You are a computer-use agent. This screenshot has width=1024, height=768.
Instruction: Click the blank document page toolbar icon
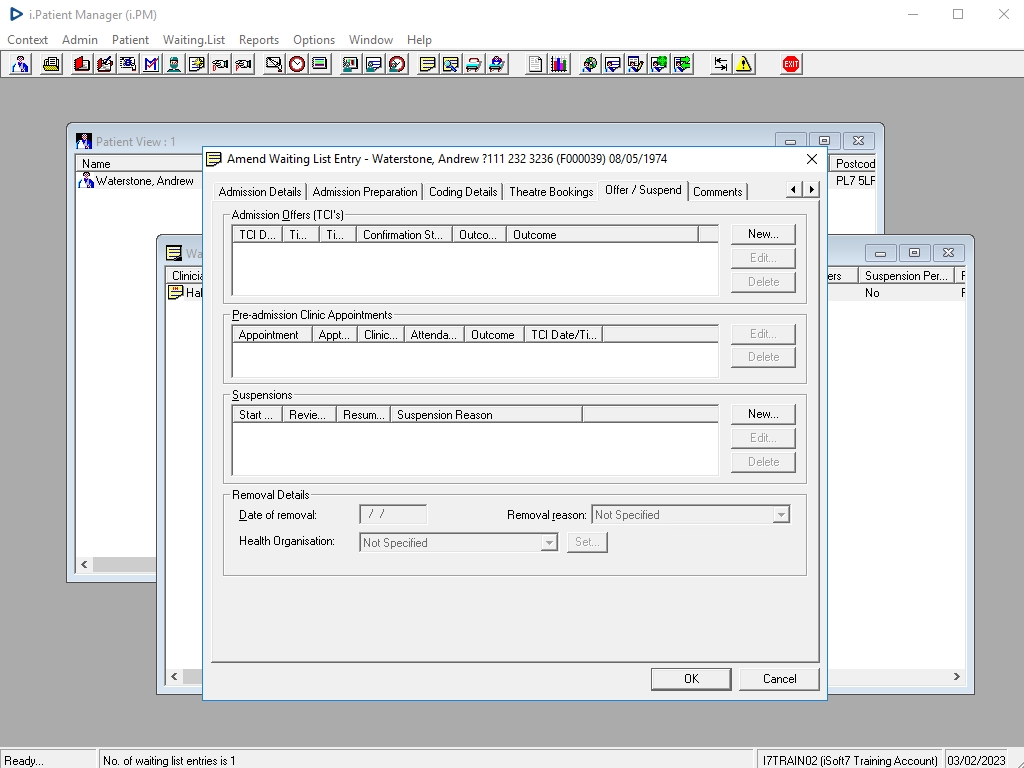(536, 64)
